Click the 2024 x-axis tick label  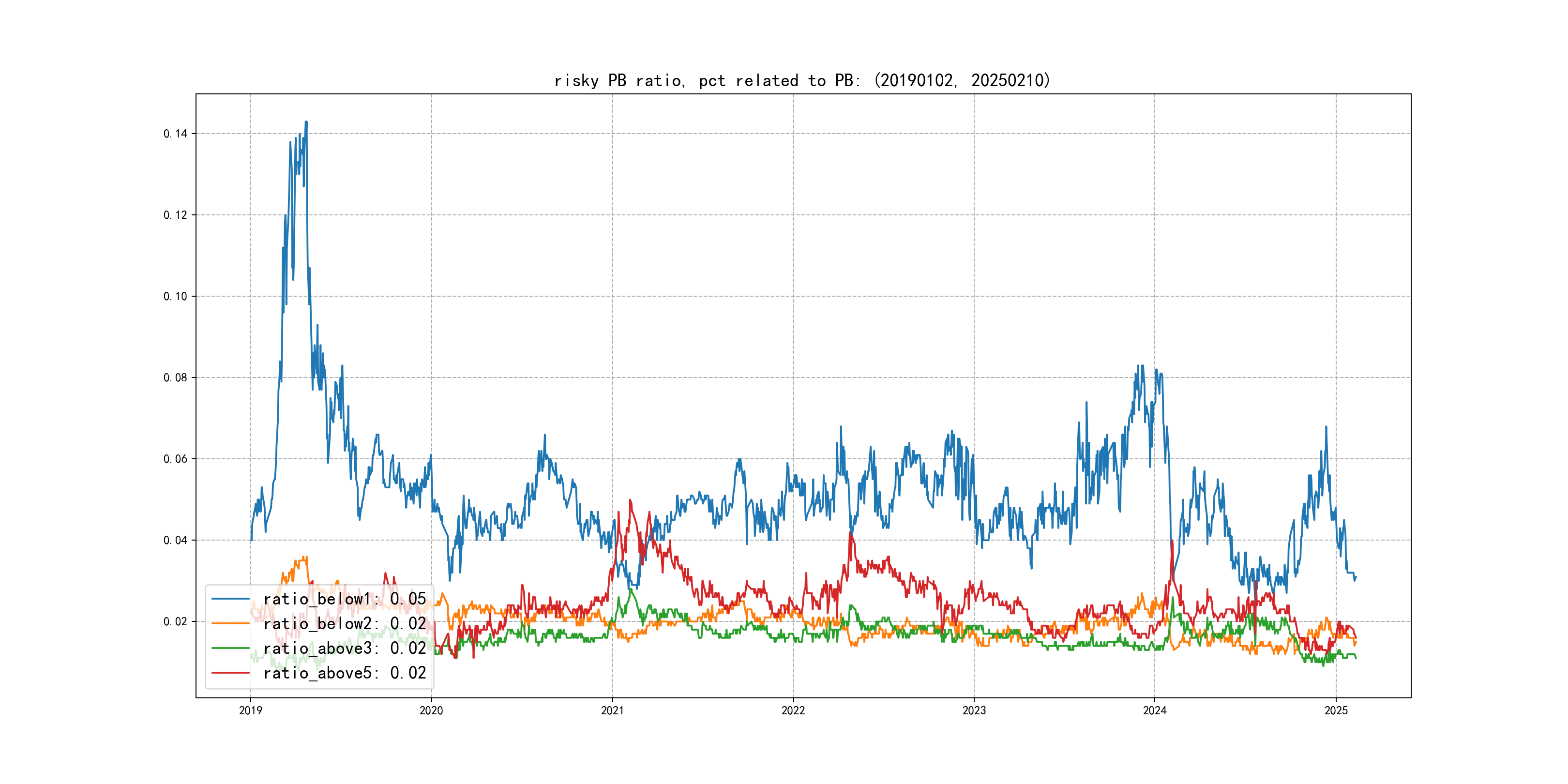(1155, 710)
